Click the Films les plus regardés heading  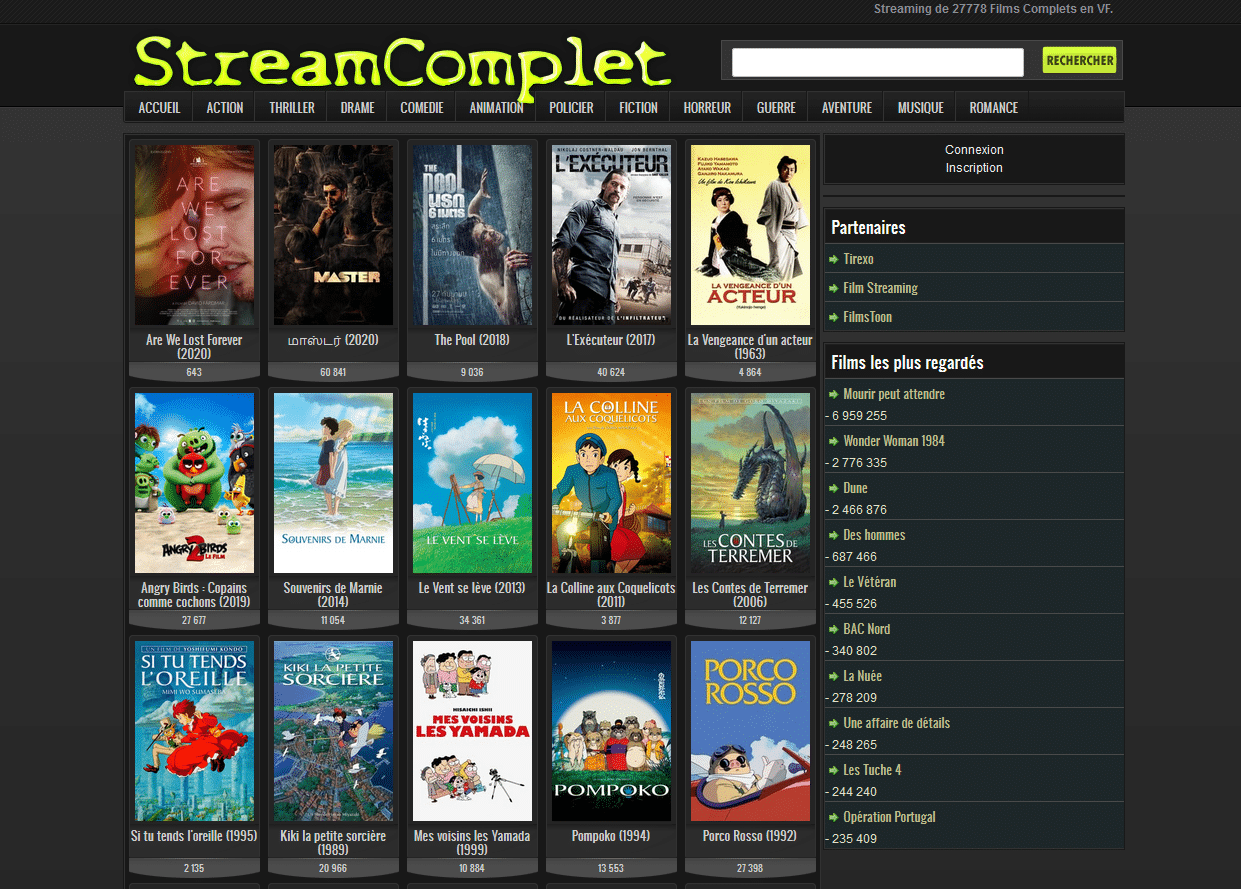point(907,363)
